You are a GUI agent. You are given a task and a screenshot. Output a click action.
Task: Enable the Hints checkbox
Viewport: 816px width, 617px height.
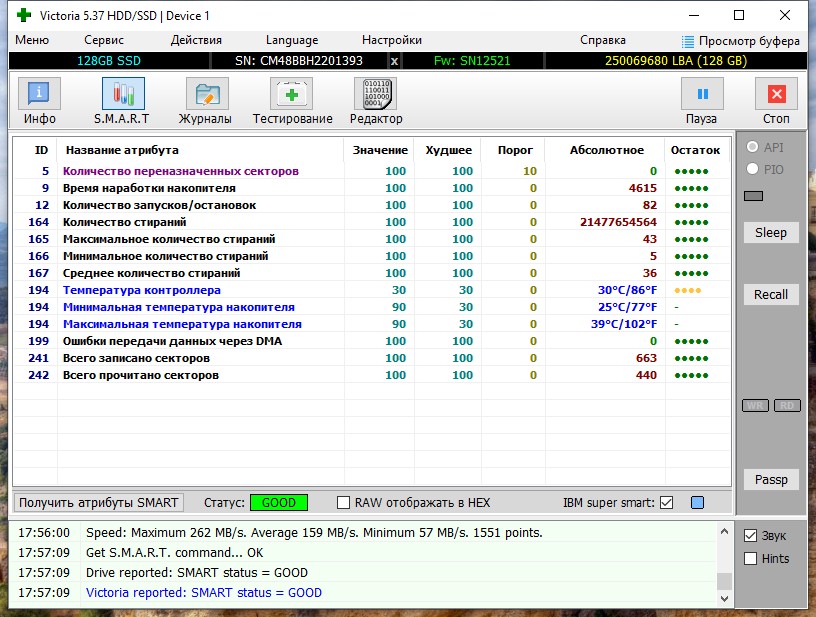(x=750, y=558)
